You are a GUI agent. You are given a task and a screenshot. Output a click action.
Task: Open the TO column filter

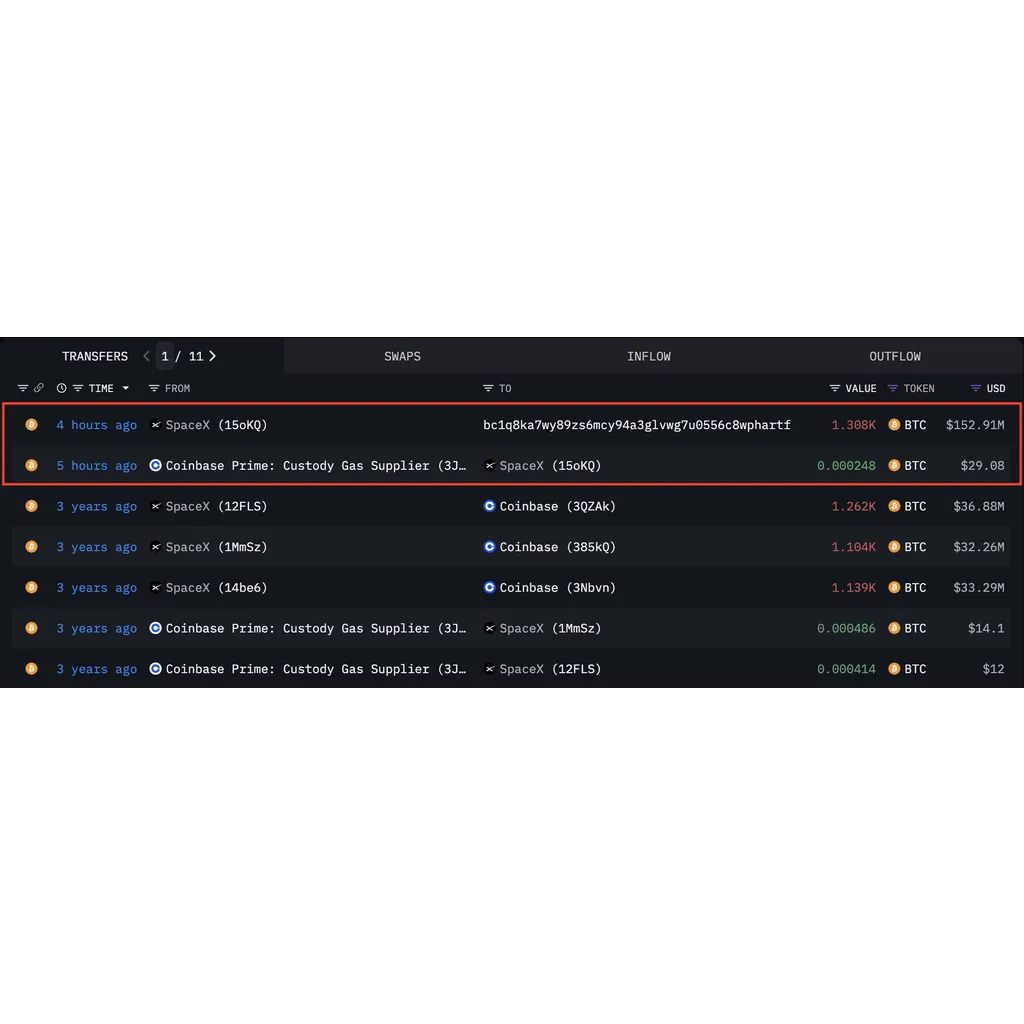pos(488,388)
